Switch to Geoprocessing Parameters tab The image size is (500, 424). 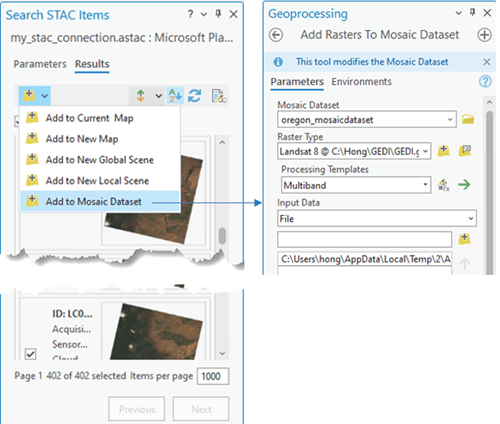pos(297,82)
